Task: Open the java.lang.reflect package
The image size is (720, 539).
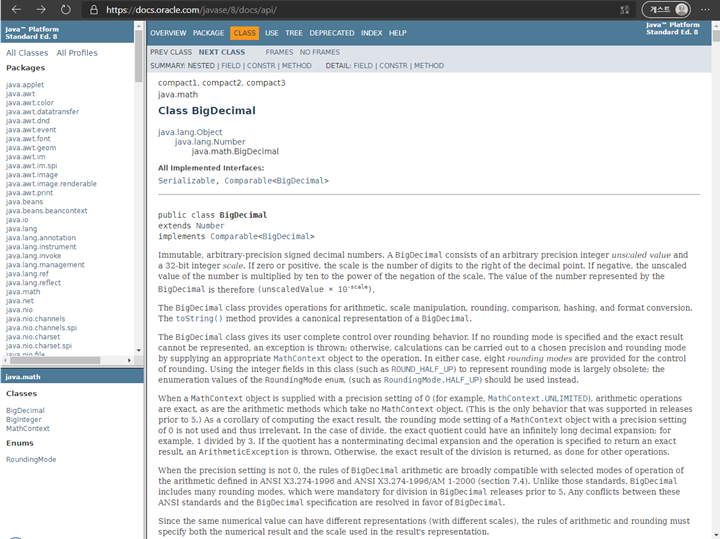Action: (34, 283)
